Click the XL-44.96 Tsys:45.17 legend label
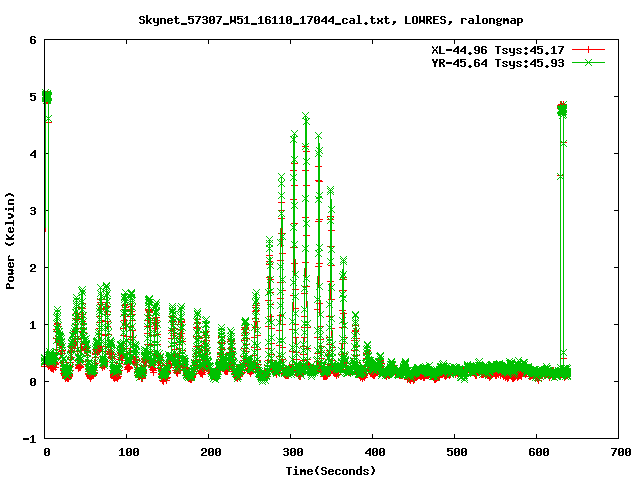640x480 pixels. pos(498,50)
